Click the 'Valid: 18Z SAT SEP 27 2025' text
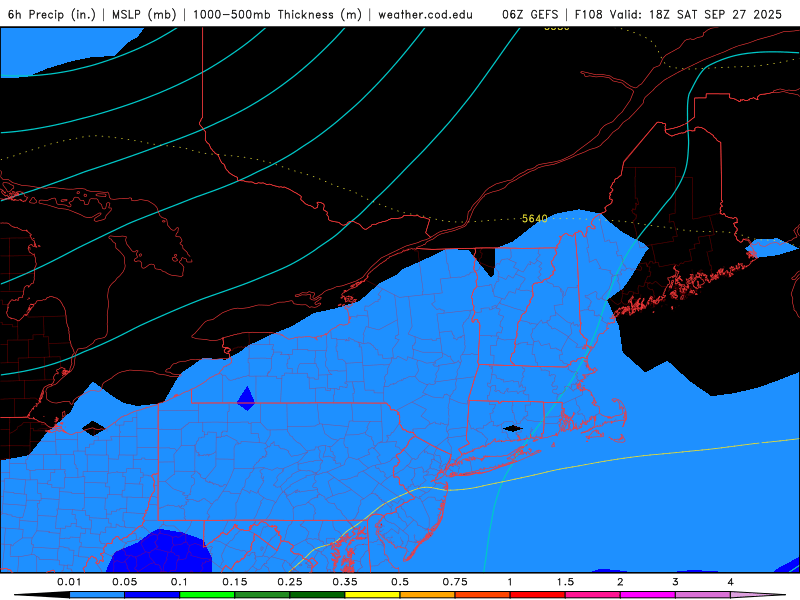The image size is (800, 600). coord(696,14)
